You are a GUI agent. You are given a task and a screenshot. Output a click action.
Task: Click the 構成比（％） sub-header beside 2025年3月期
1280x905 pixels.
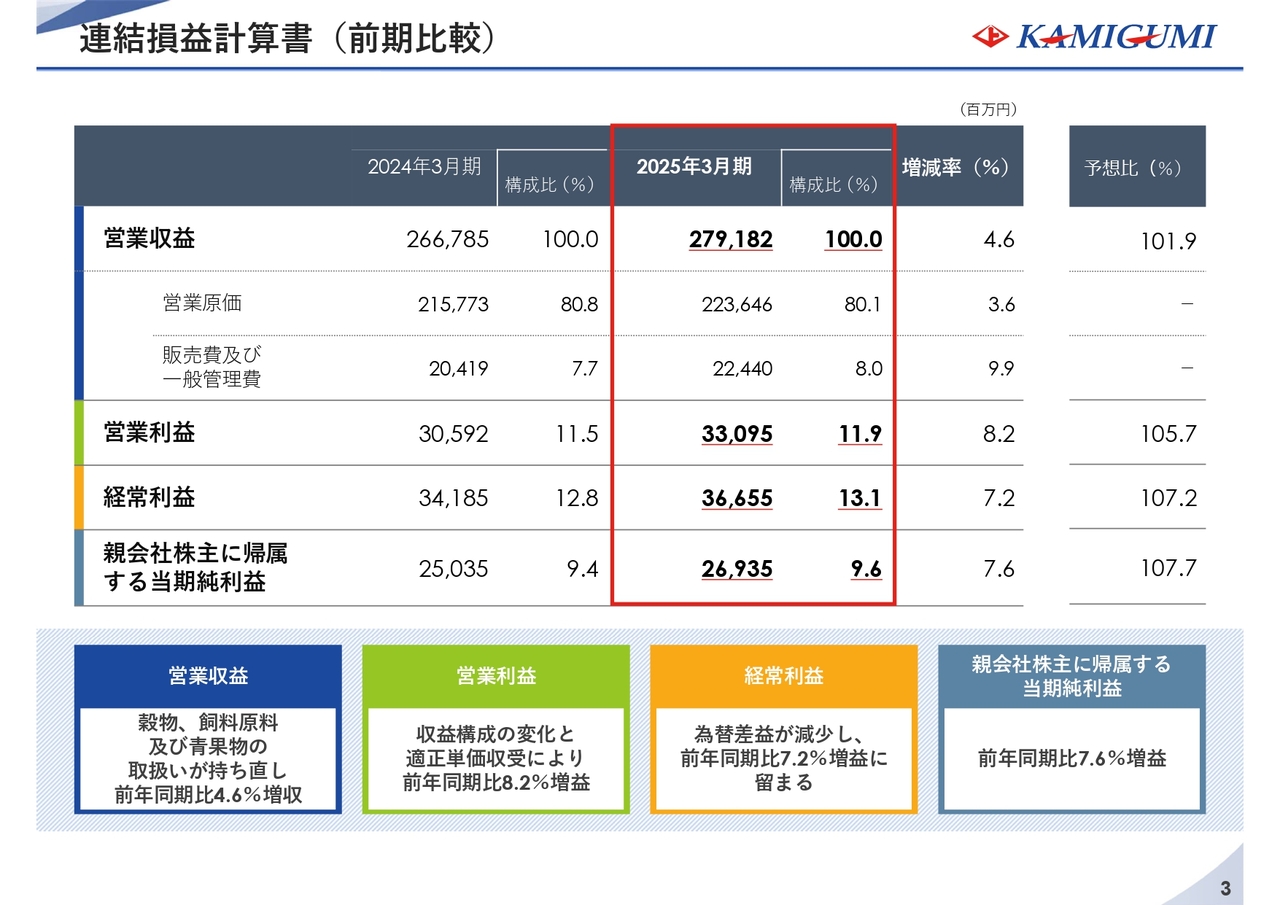835,185
